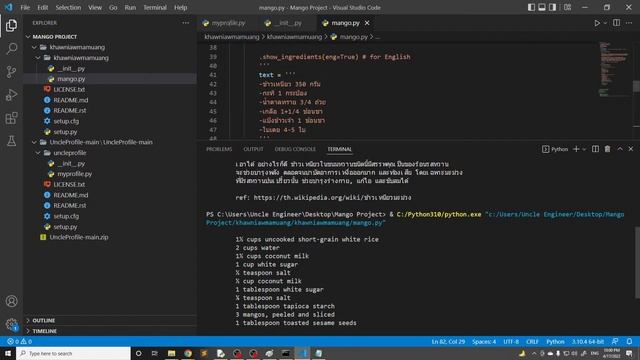
Task: Switch to the DEBUG CONSOLE panel tab
Action: click(295, 149)
